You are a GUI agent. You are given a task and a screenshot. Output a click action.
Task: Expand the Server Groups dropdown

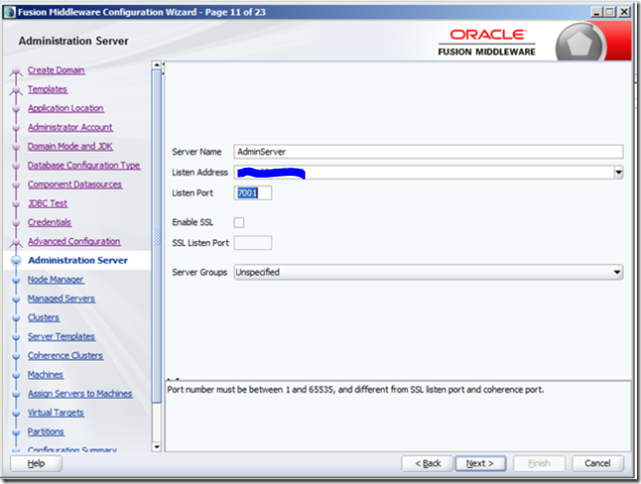[x=428, y=272]
